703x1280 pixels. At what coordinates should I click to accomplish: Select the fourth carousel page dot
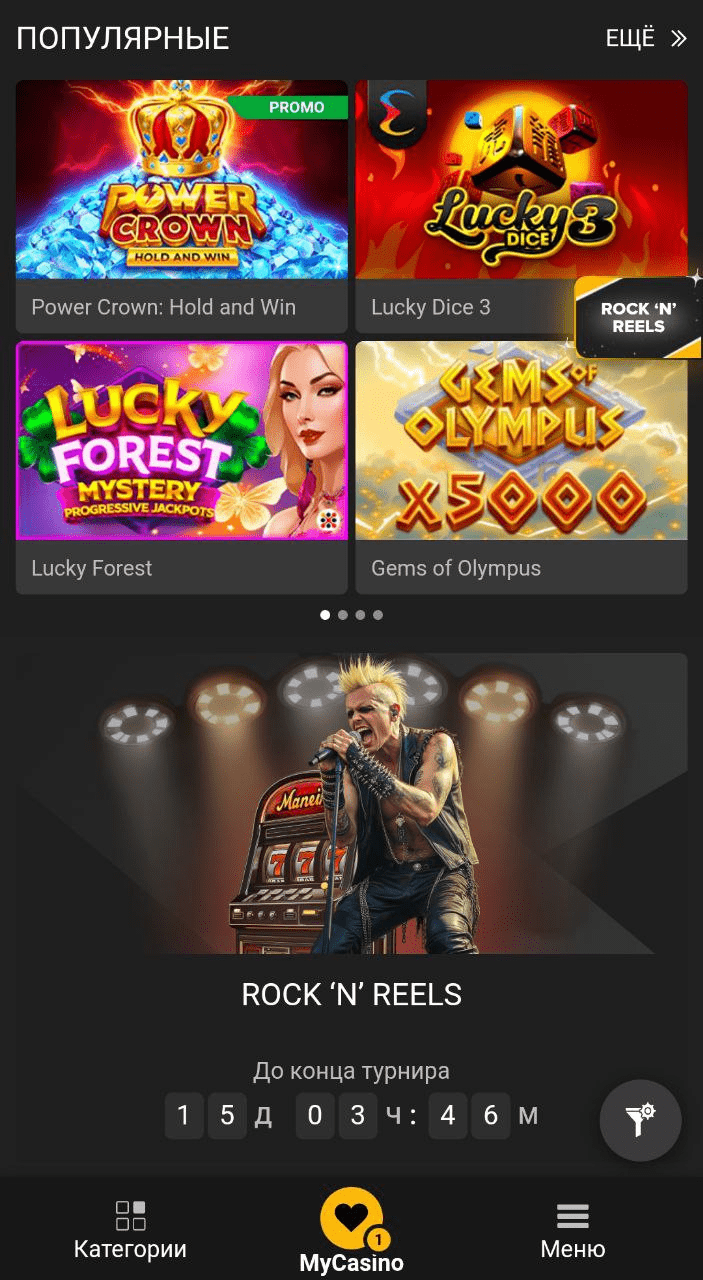378,615
